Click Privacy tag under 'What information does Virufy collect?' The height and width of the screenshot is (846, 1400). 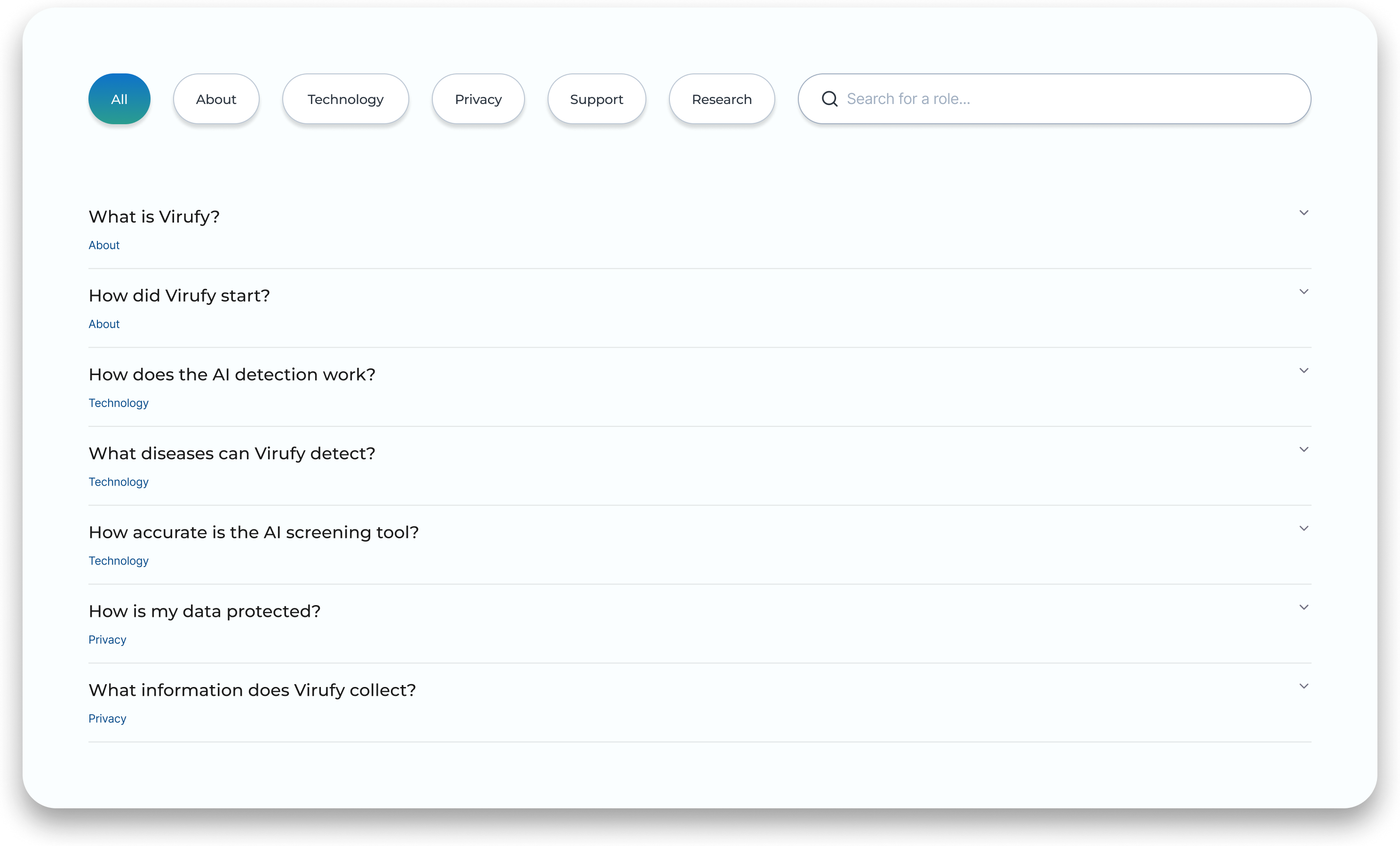point(107,719)
